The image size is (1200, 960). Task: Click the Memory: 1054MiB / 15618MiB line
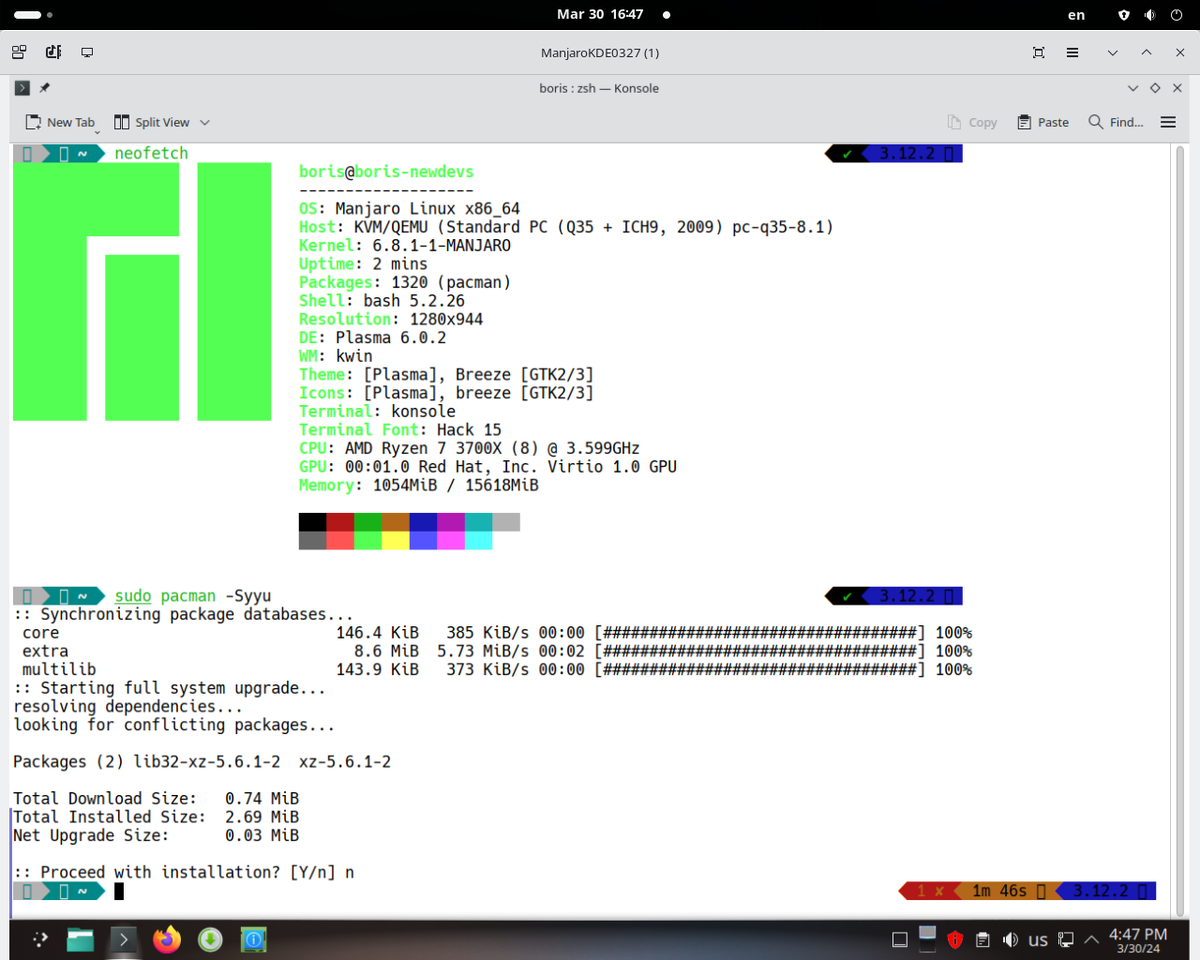tap(419, 485)
